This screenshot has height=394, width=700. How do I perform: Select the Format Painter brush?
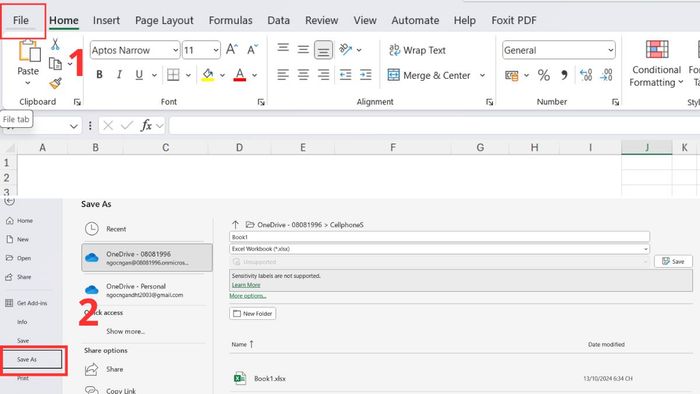pos(55,83)
